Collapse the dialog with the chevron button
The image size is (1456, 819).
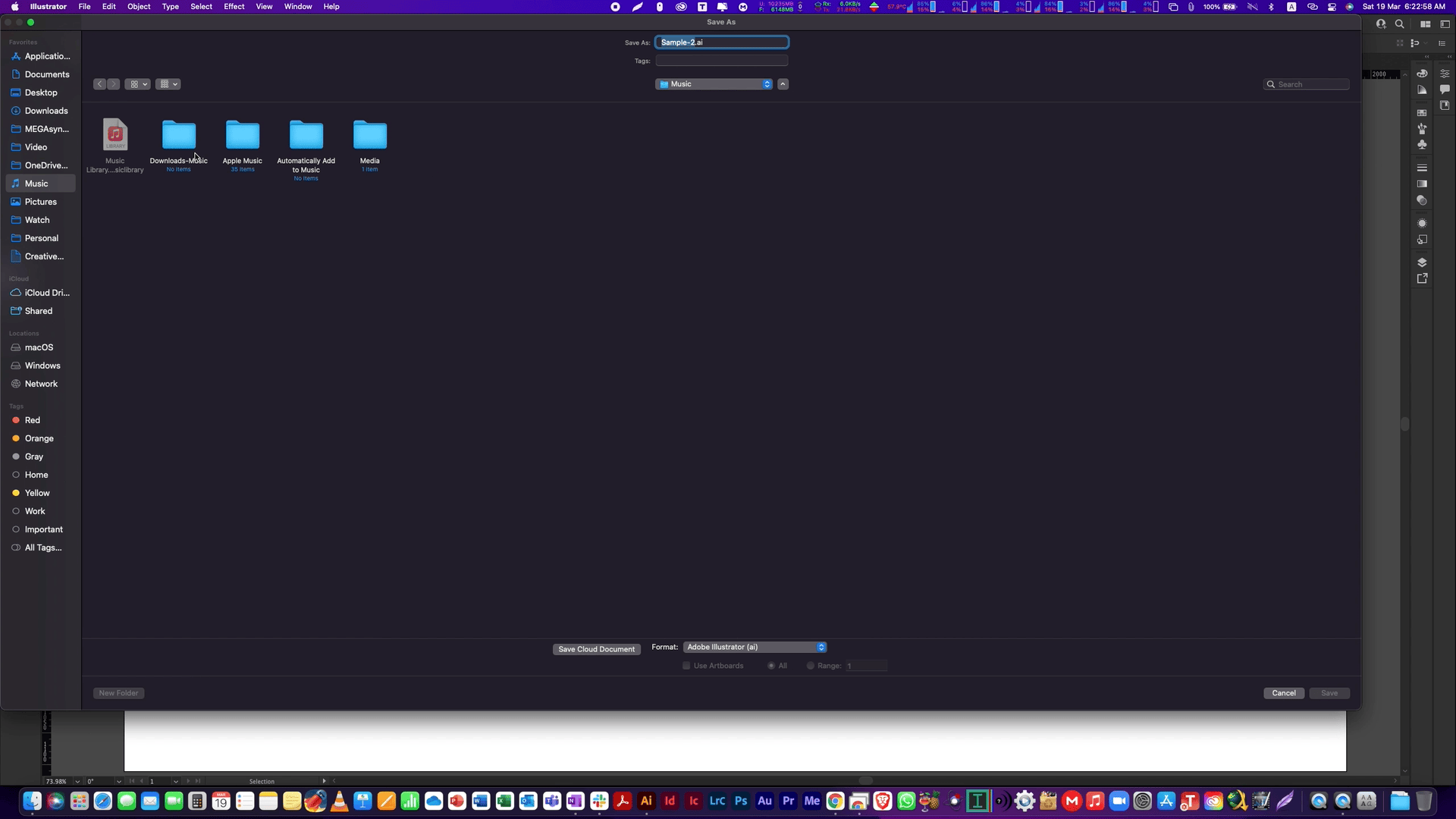tap(783, 84)
